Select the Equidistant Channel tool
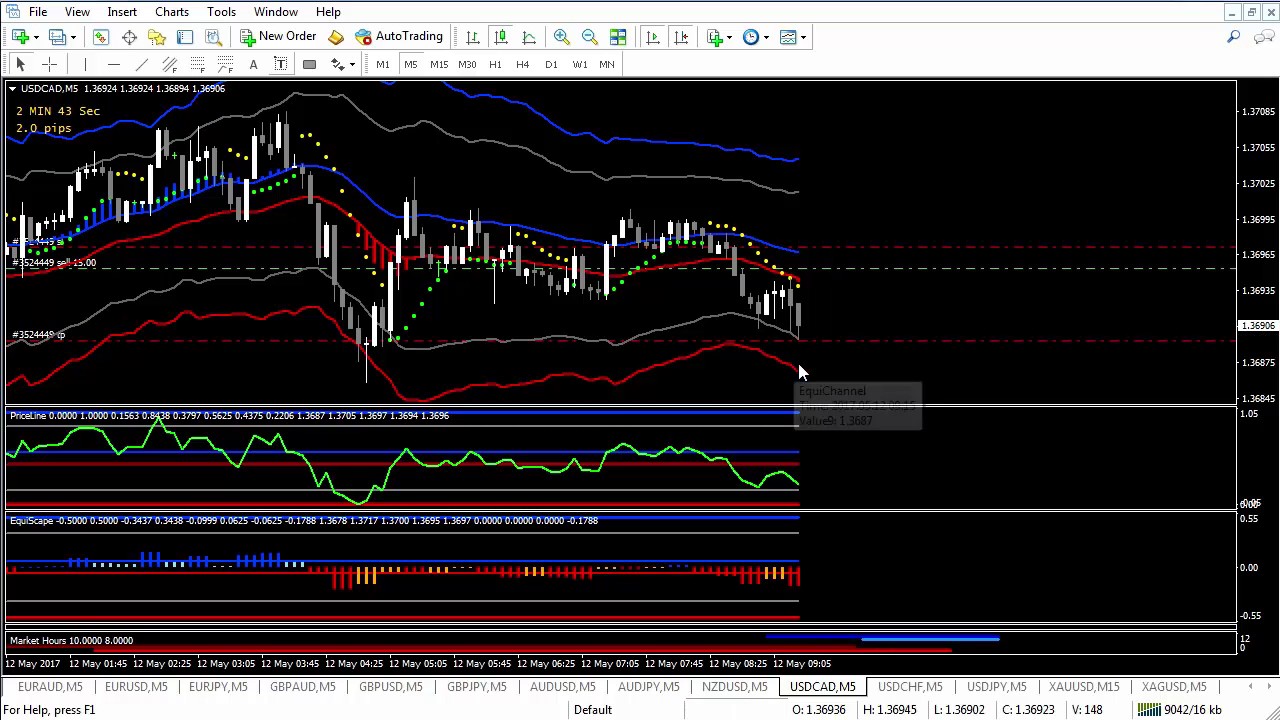Viewport: 1280px width, 720px height. [170, 64]
